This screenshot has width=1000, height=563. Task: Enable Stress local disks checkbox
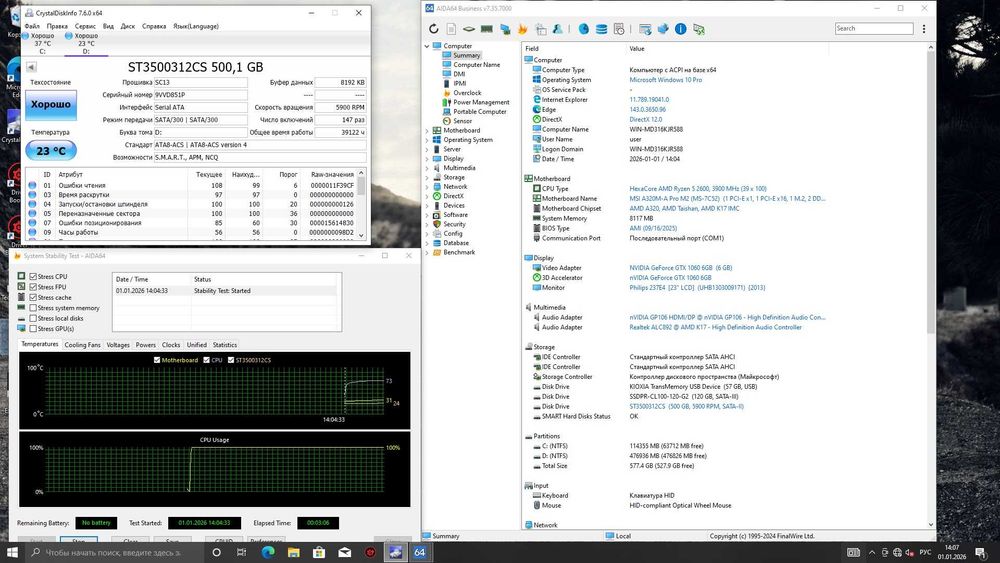(33, 318)
